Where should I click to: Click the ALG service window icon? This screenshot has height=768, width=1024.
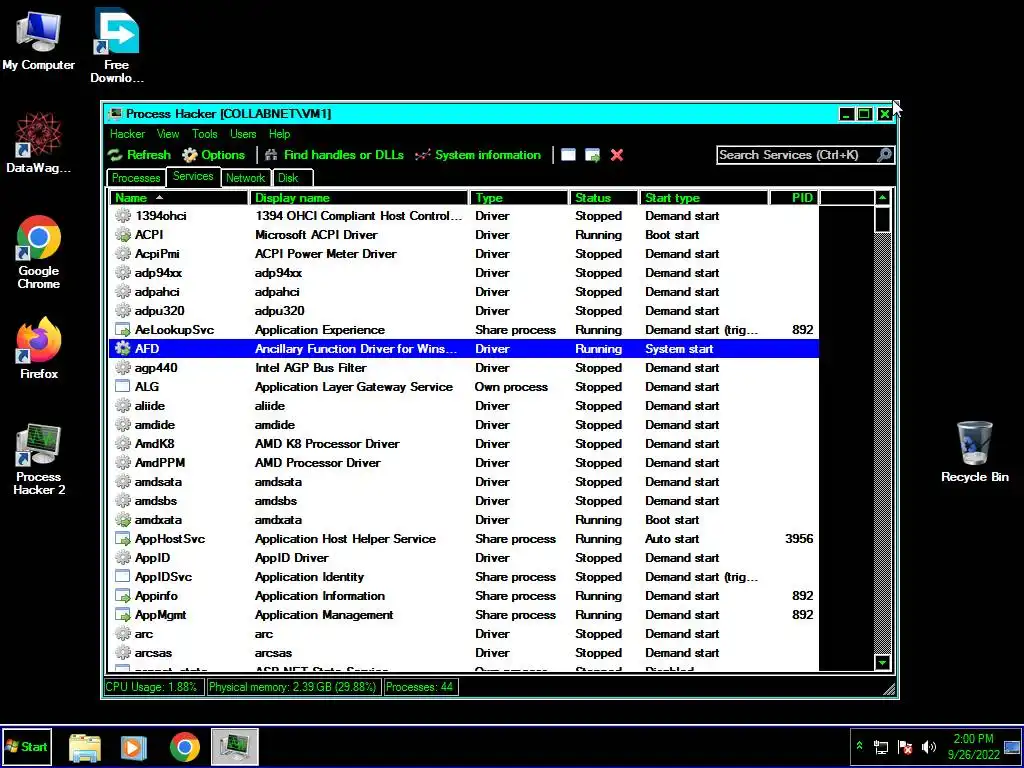point(123,387)
